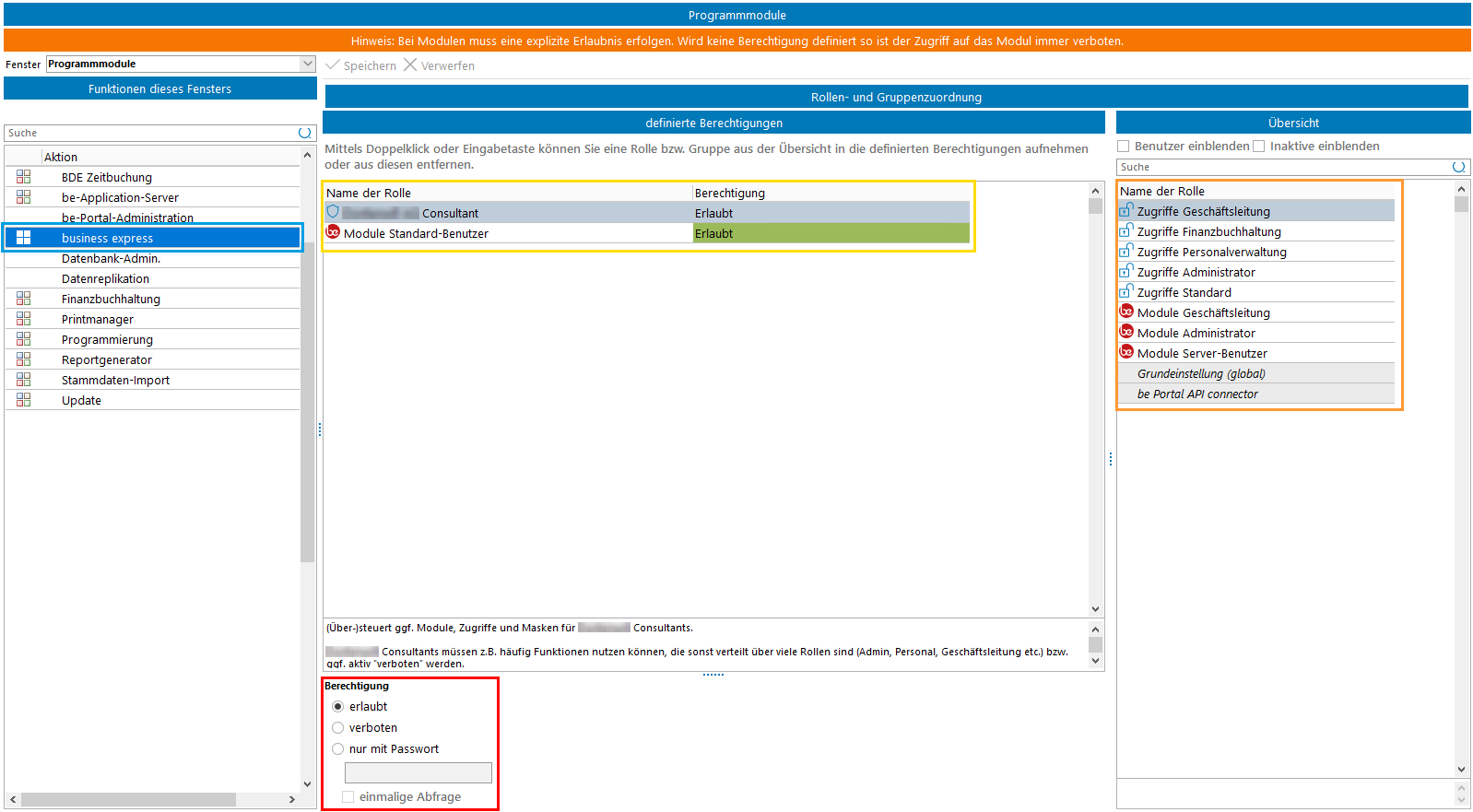Click the lock icon for Zugriffe Administrator
Viewport: 1473px width, 812px height.
pos(1125,271)
